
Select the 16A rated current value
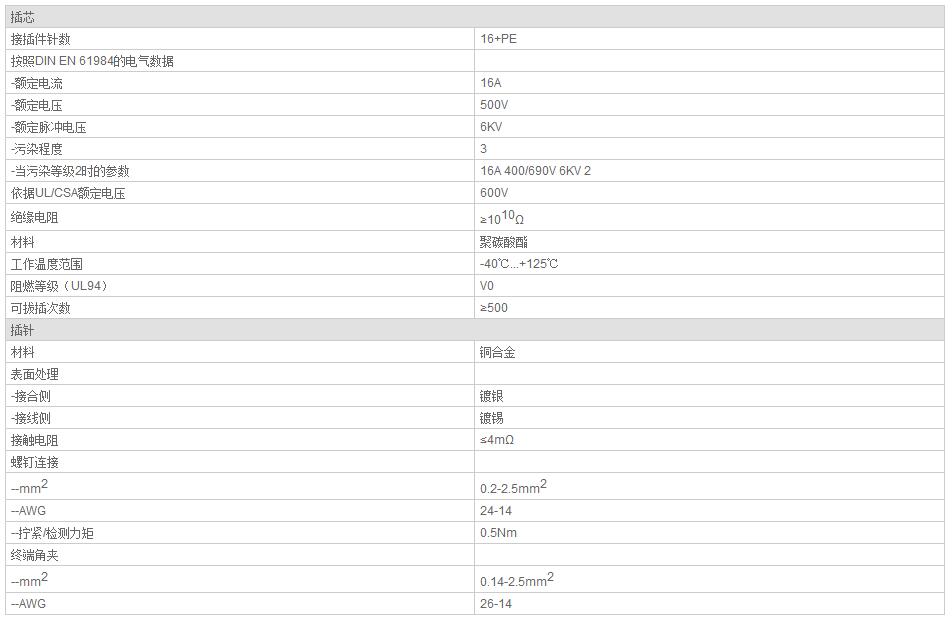click(x=491, y=83)
